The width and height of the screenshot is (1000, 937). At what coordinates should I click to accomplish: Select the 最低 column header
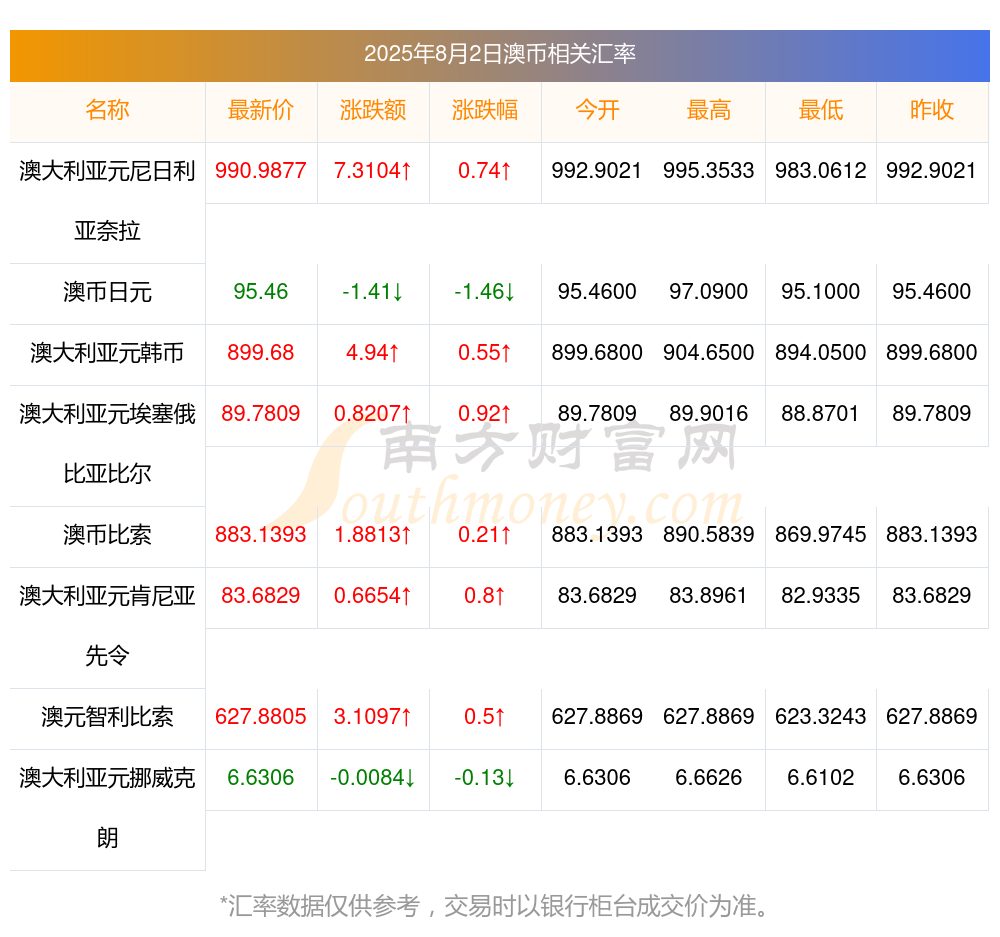(820, 110)
